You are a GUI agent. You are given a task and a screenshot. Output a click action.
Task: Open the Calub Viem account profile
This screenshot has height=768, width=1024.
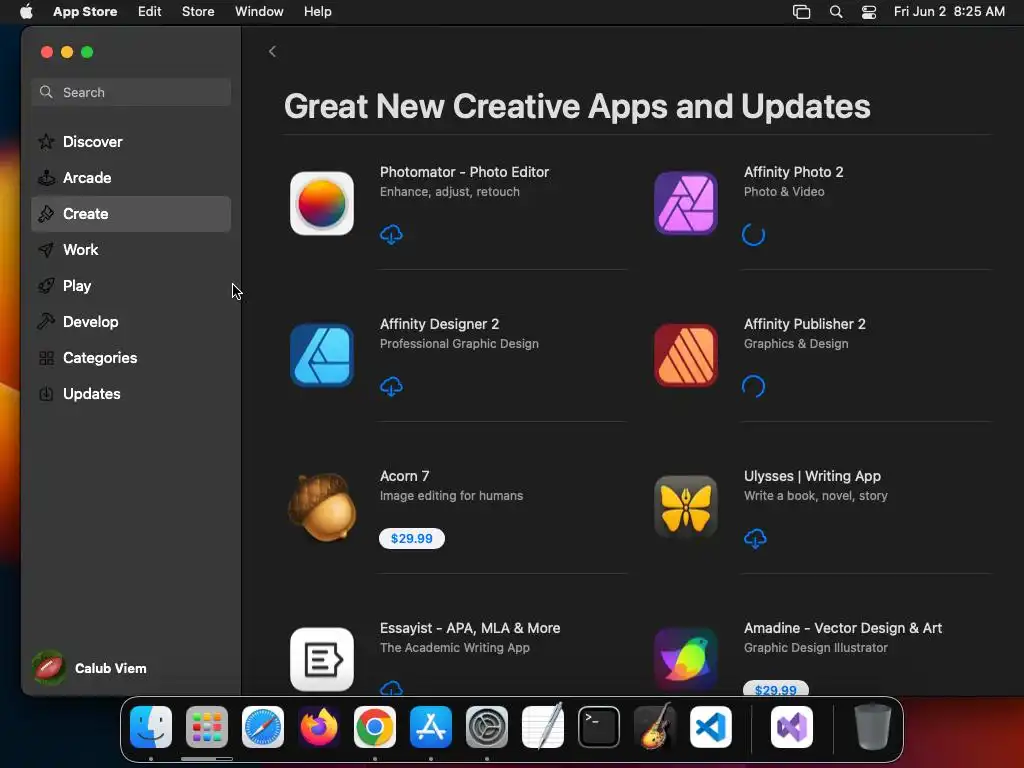91,668
